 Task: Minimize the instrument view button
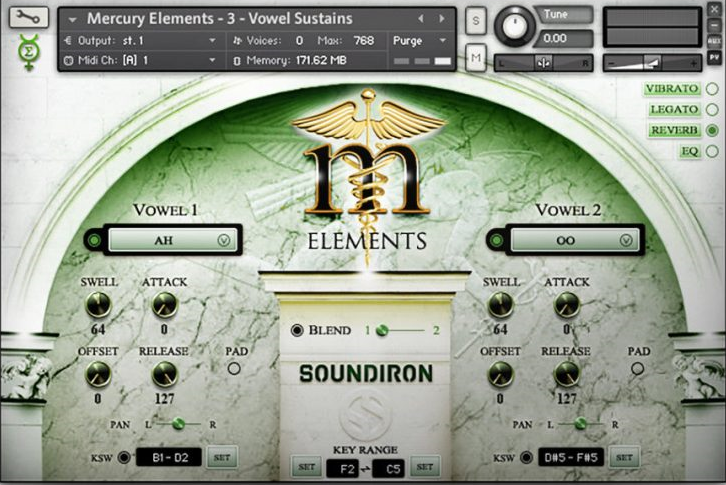(x=714, y=26)
